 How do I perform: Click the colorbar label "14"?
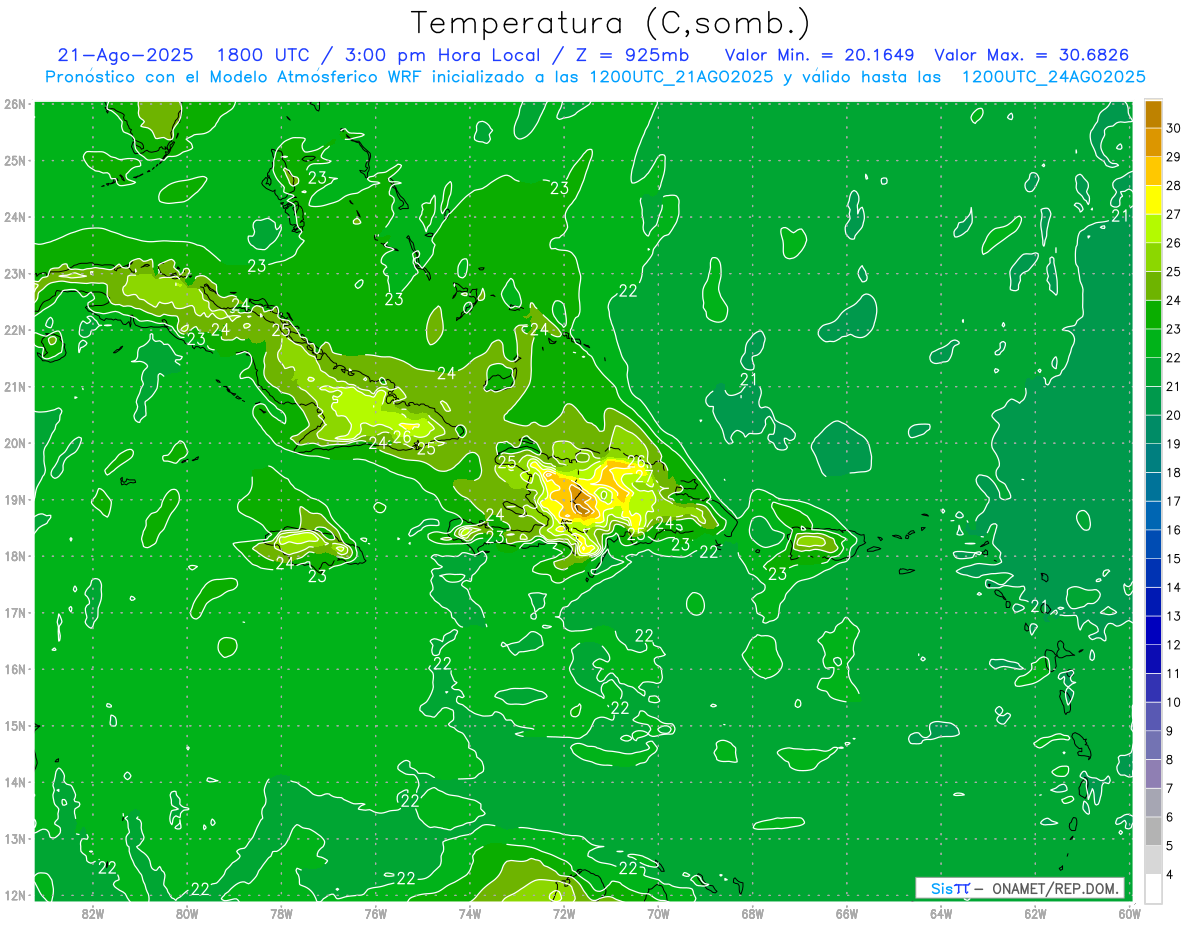pos(1173,587)
